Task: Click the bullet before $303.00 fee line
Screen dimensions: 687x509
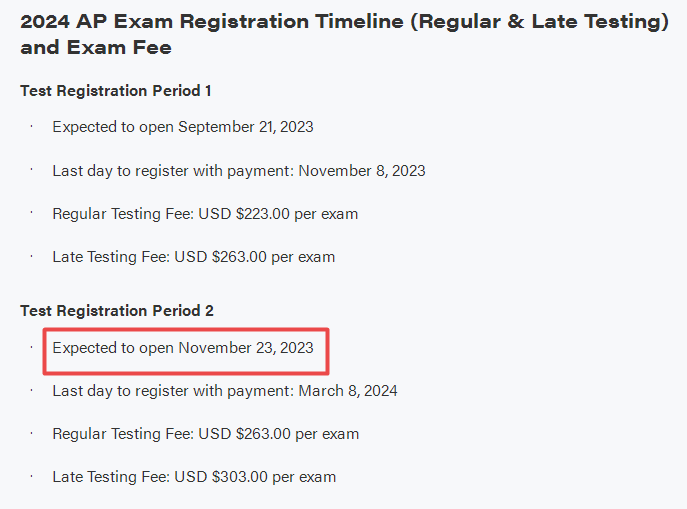Action: click(x=32, y=475)
